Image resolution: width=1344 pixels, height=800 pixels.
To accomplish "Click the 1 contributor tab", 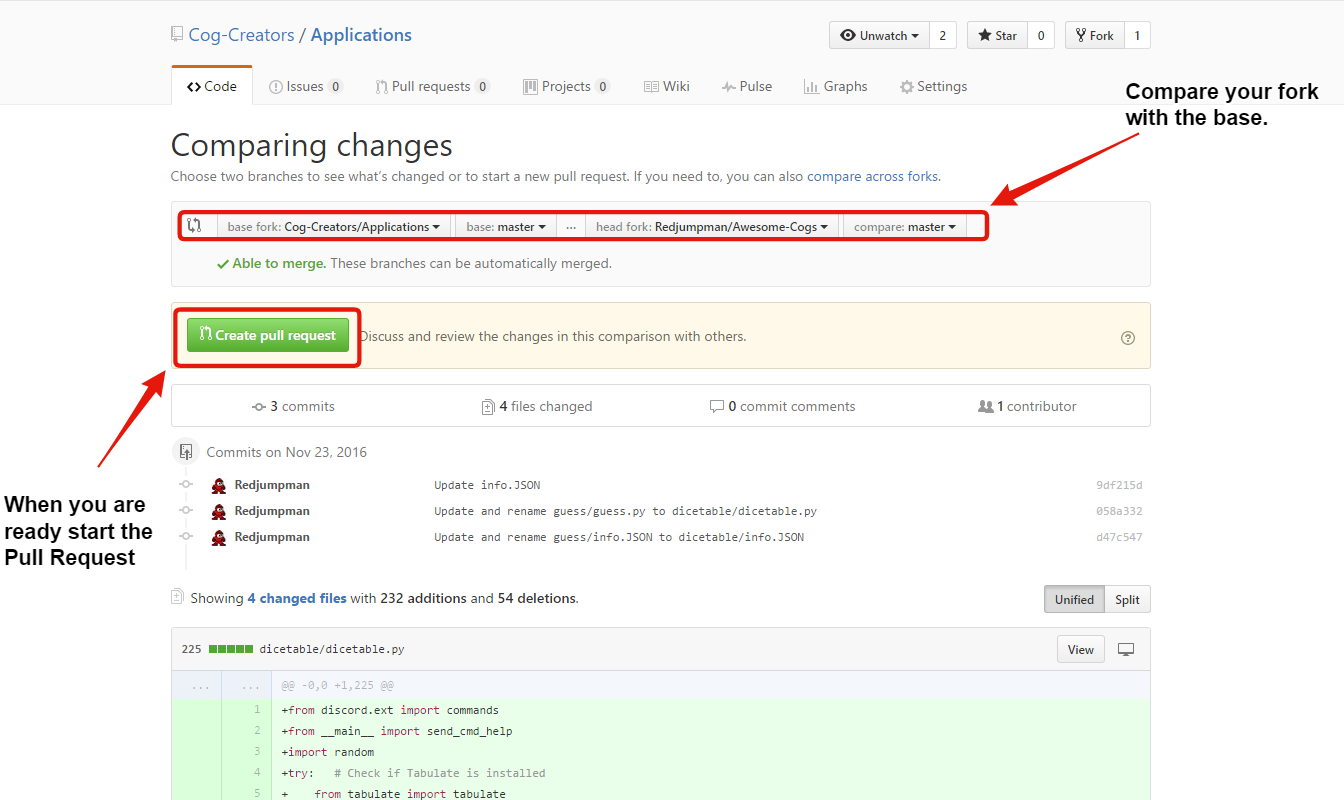I will 1027,406.
